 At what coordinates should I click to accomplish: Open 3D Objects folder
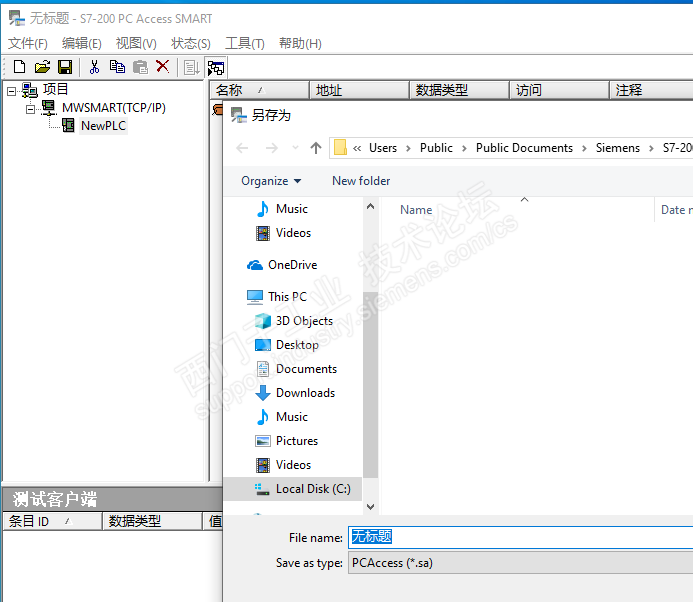pyautogui.click(x=294, y=320)
